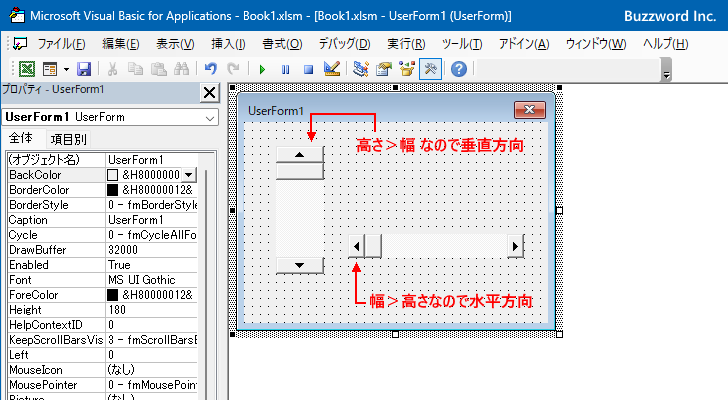This screenshot has width=728, height=400.
Task: Select the BorderStyle property row
Action: click(103, 205)
